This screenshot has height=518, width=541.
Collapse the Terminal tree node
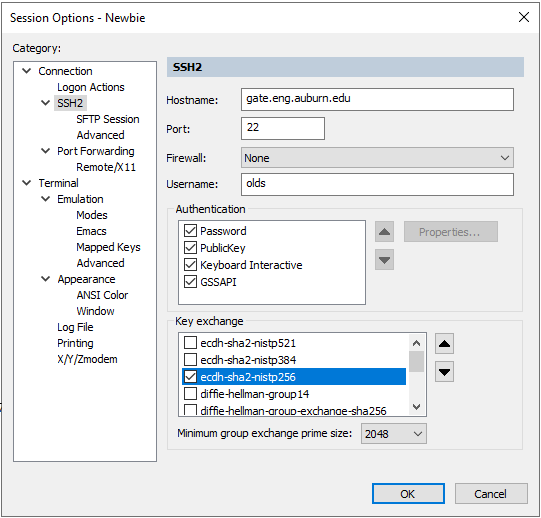pyautogui.click(x=27, y=183)
